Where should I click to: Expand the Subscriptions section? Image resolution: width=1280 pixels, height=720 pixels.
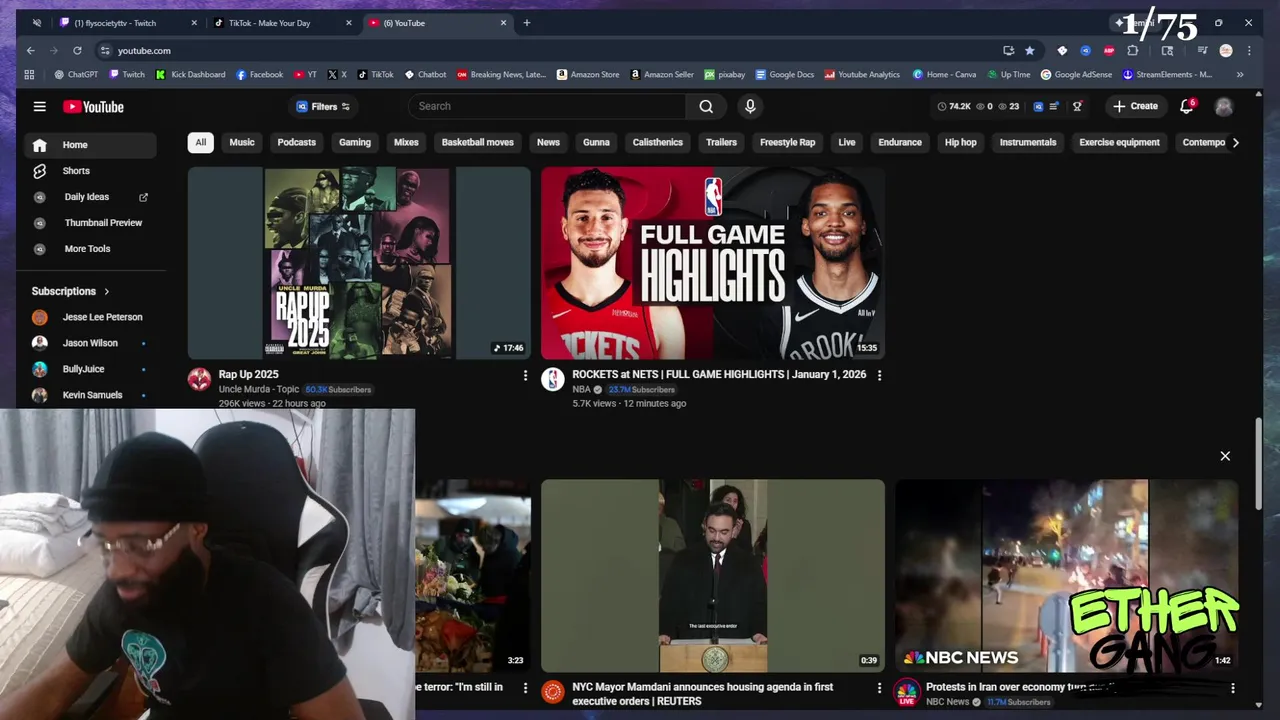pos(71,291)
